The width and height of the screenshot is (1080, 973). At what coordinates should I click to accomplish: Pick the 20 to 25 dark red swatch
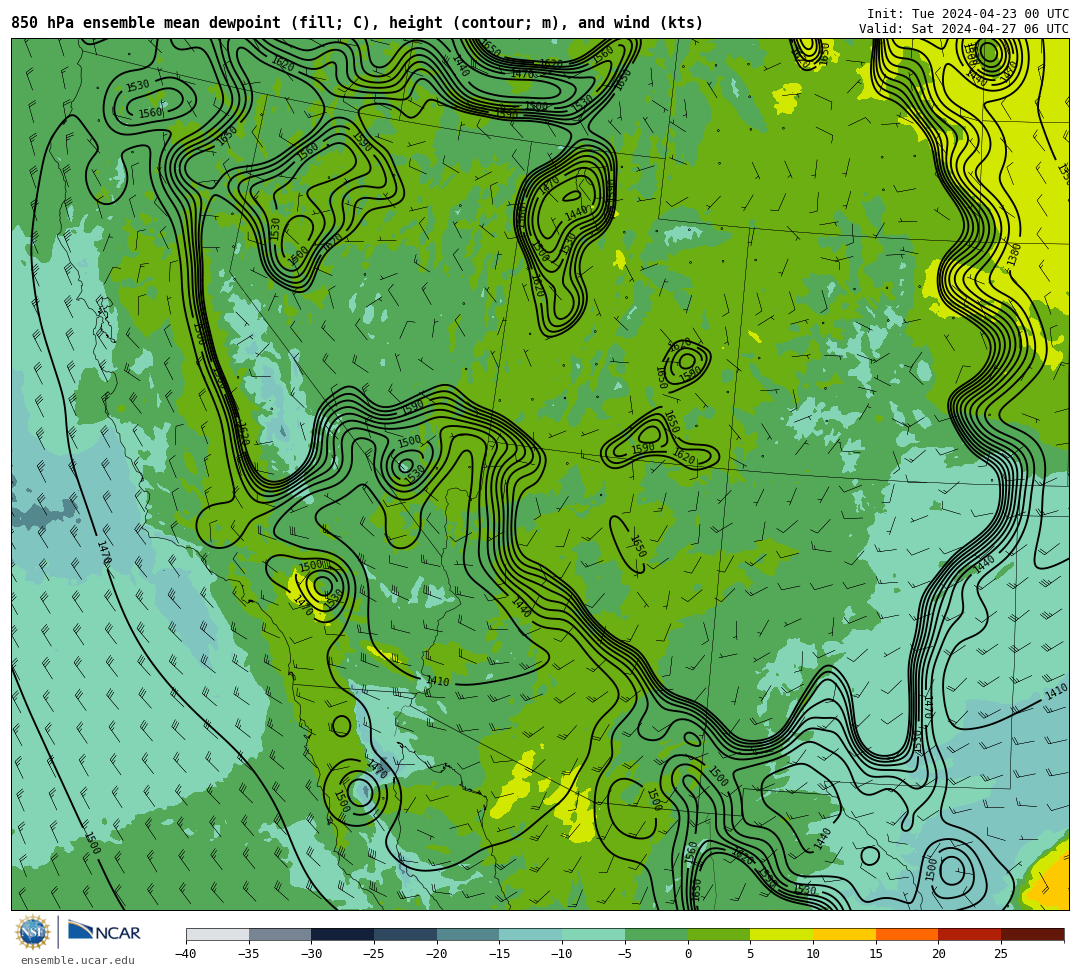pos(970,934)
